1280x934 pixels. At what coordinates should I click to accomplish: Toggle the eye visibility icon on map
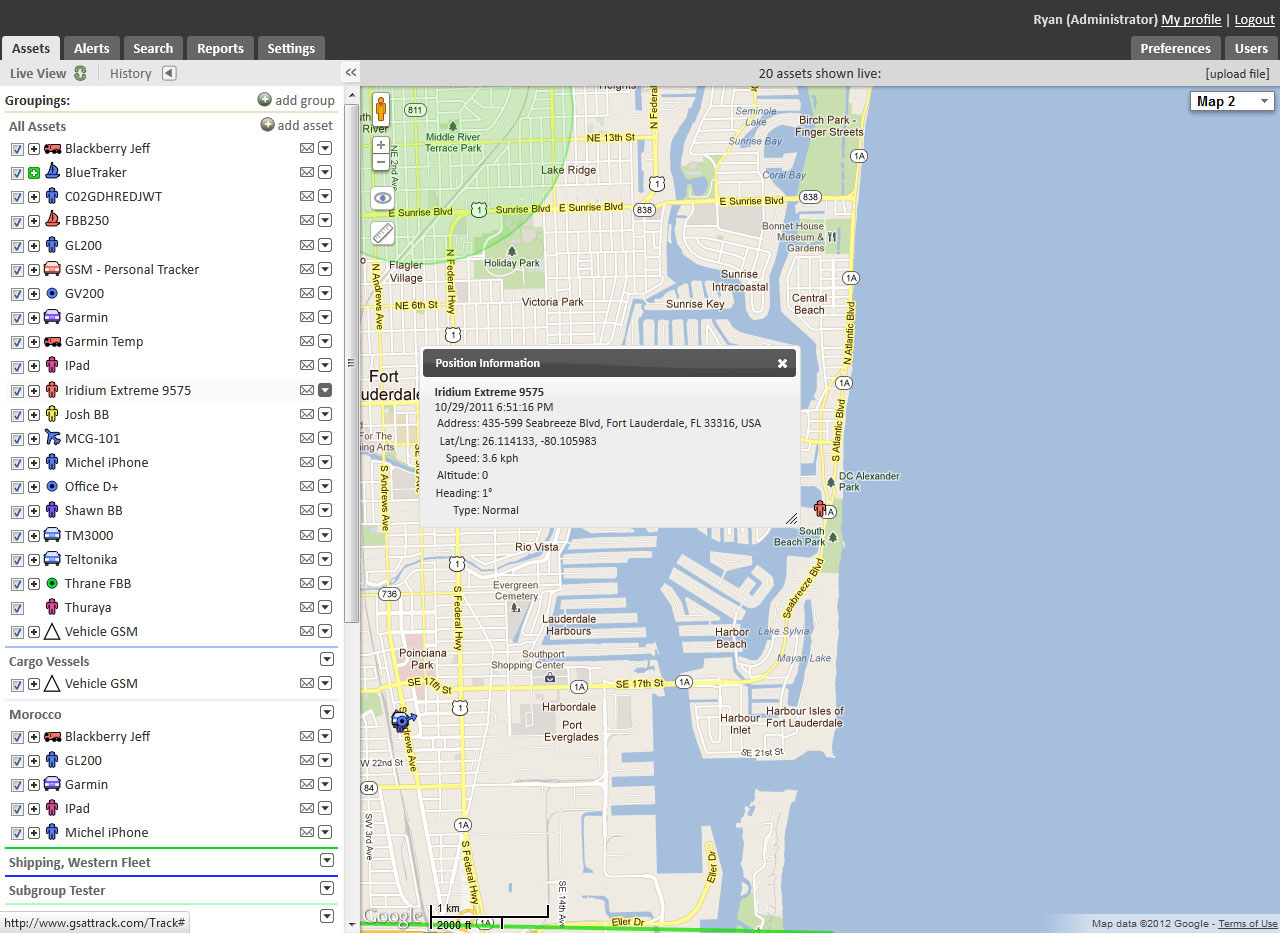coord(382,198)
